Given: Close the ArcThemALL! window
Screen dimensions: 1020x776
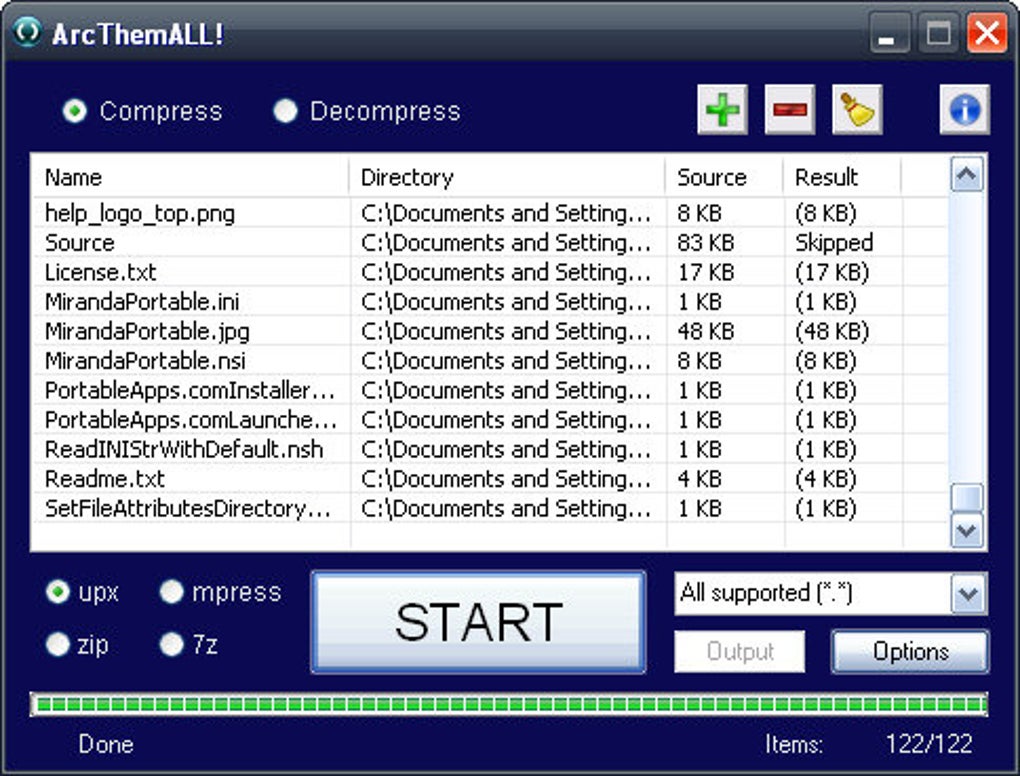Looking at the screenshot, I should [x=987, y=33].
